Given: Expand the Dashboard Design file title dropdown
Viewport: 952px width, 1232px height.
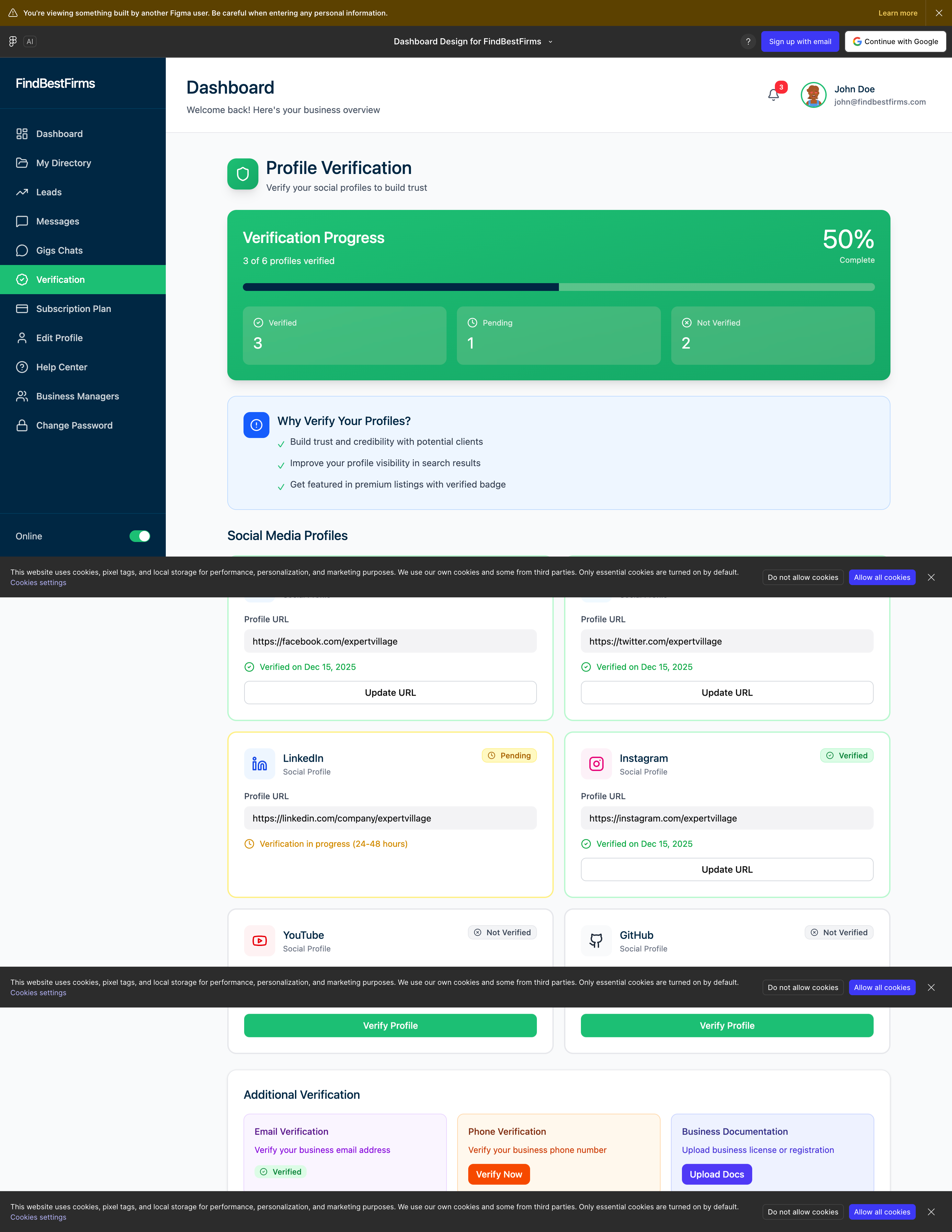Looking at the screenshot, I should (550, 42).
